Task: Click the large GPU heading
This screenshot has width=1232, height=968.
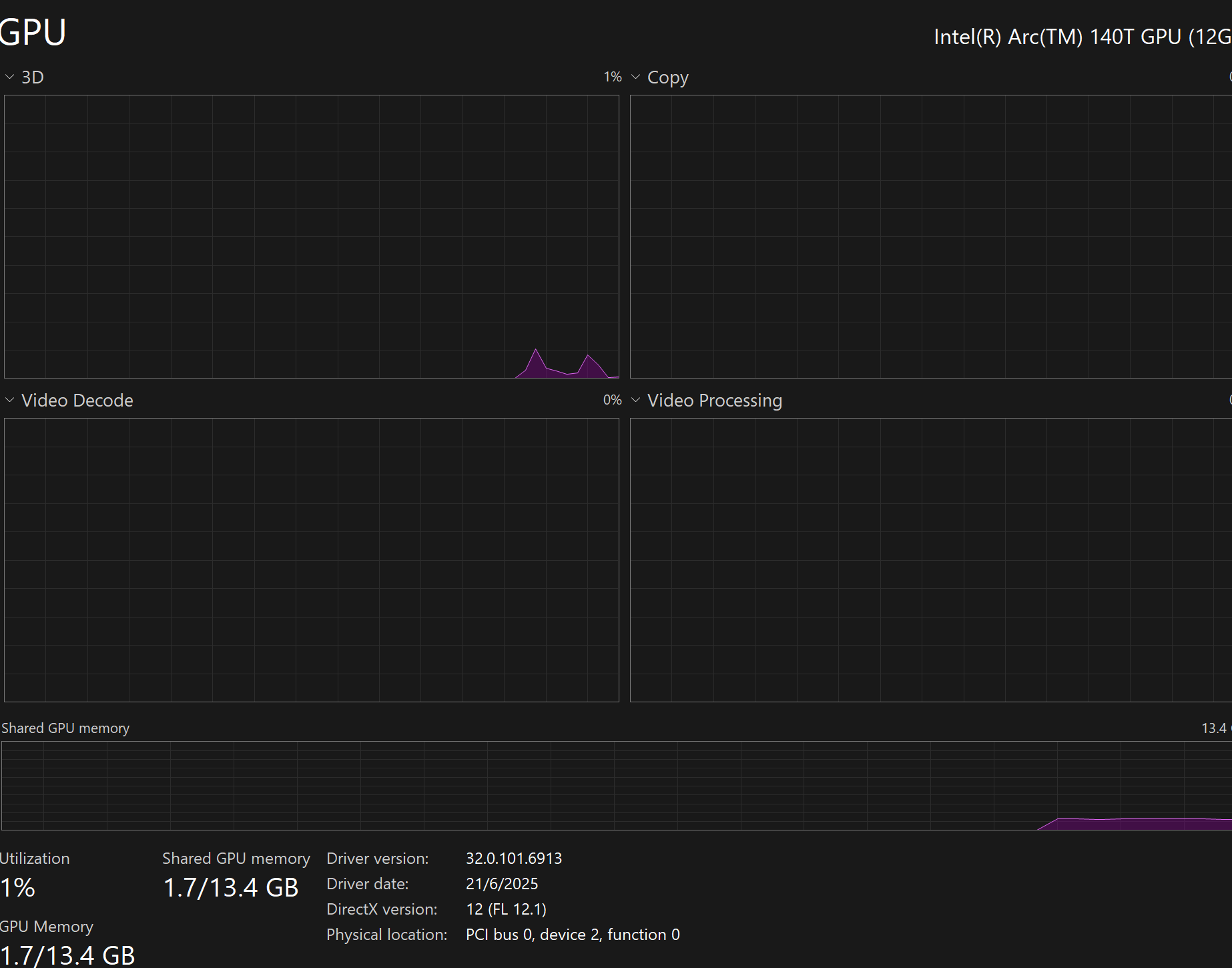Action: coord(33,32)
